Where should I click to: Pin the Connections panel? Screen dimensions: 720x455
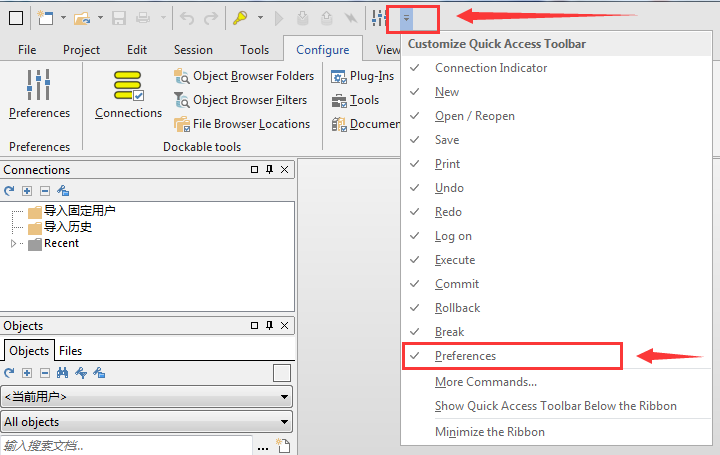(x=269, y=170)
